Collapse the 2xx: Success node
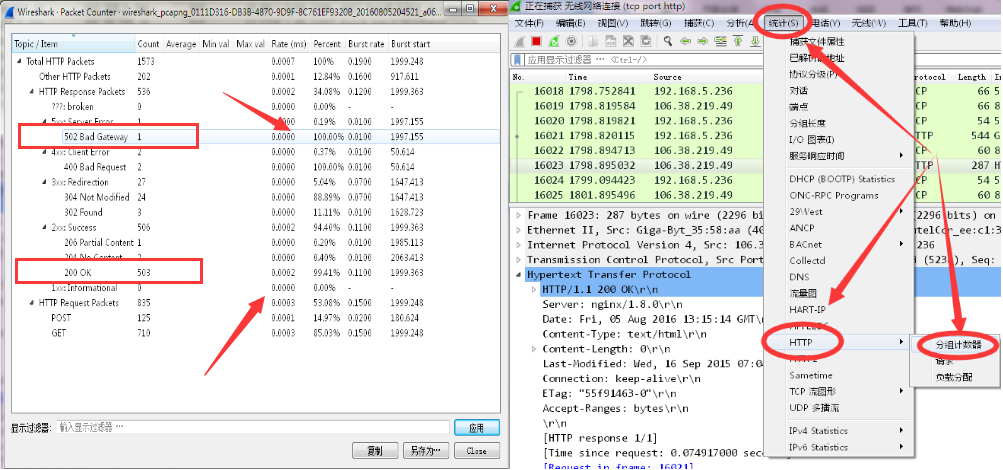This screenshot has width=1003, height=470. coord(45,228)
